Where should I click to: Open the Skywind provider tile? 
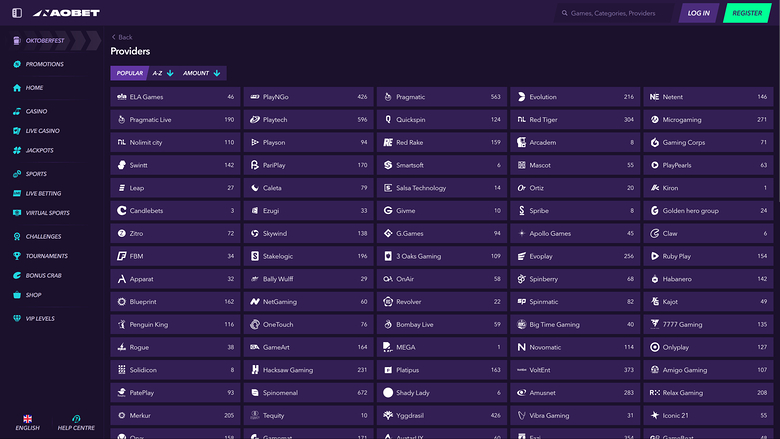[308, 234]
